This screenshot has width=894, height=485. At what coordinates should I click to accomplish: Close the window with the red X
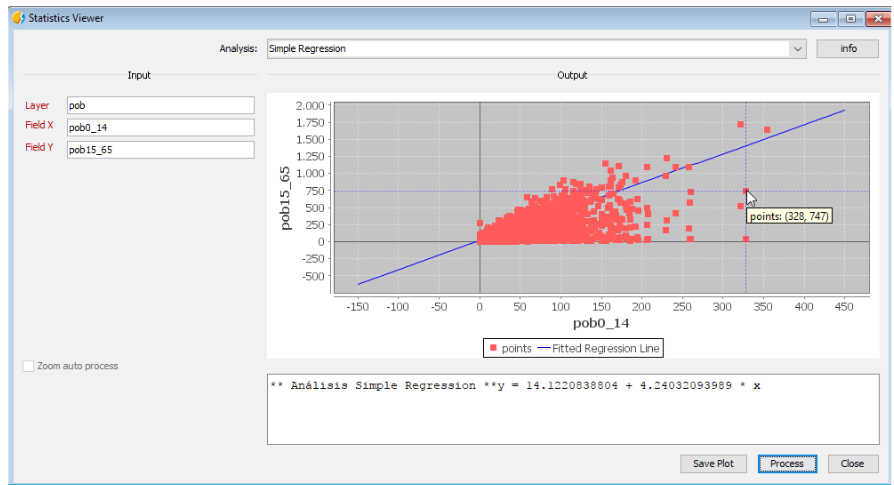click(874, 18)
